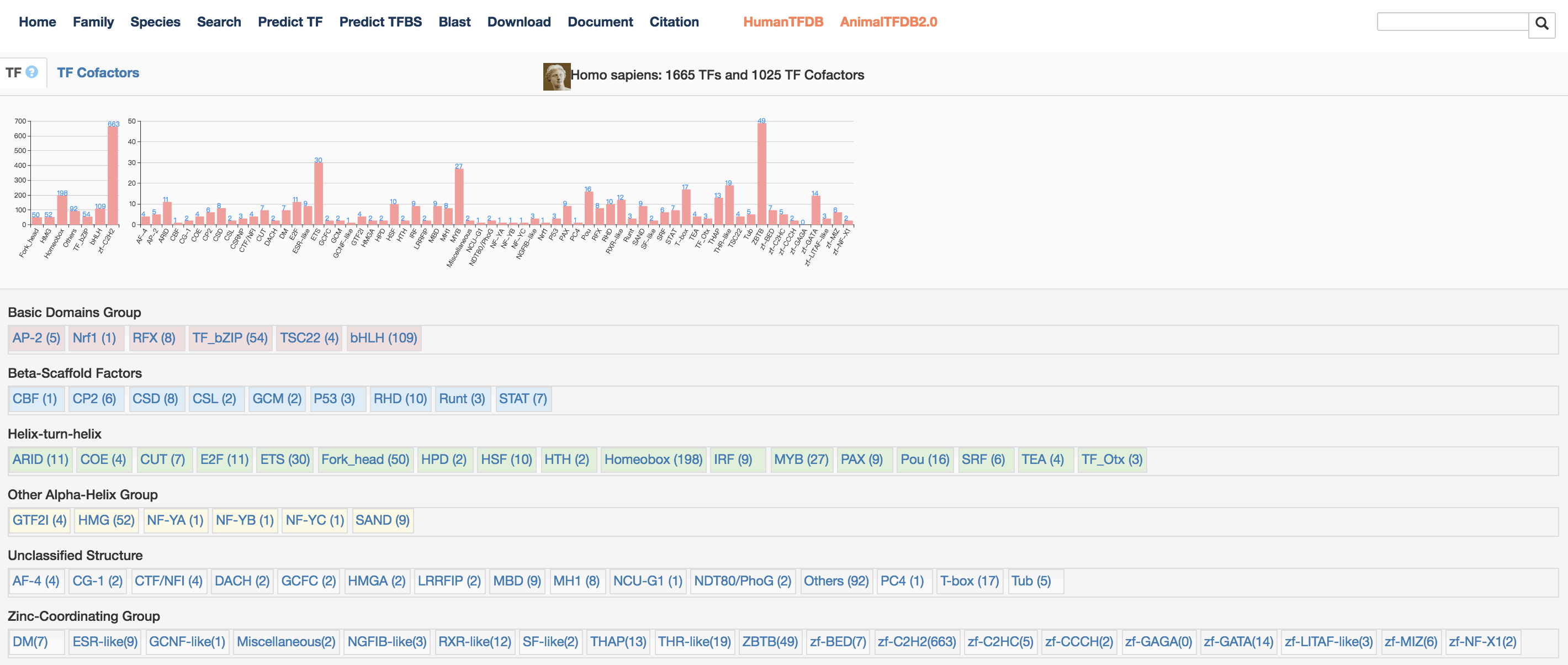Open the Homeobox (198) family
The width and height of the screenshot is (1568, 665).
[x=653, y=459]
